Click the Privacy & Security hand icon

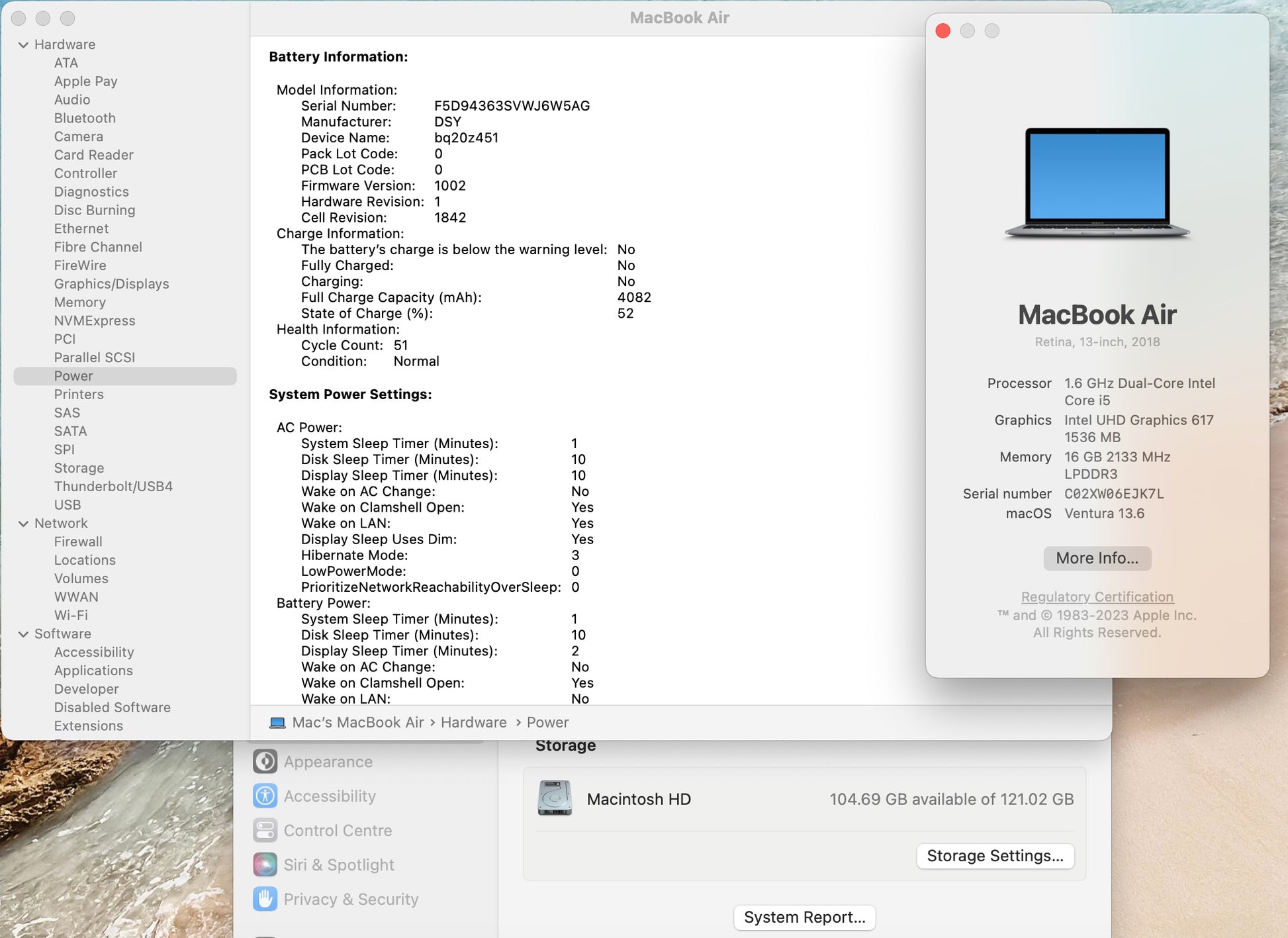click(x=265, y=900)
